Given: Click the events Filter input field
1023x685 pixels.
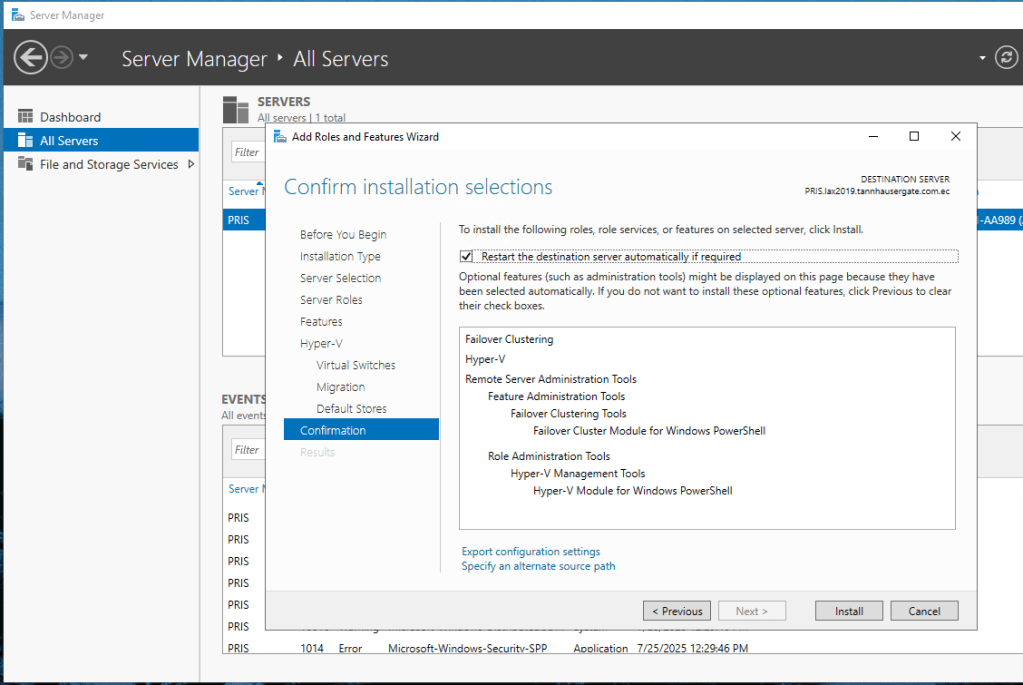Looking at the screenshot, I should [x=247, y=450].
